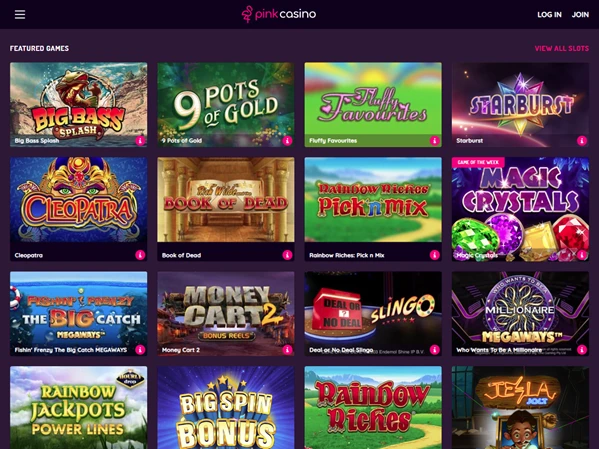The image size is (600, 450).
Task: Open the hamburger menu
Action: (20, 15)
